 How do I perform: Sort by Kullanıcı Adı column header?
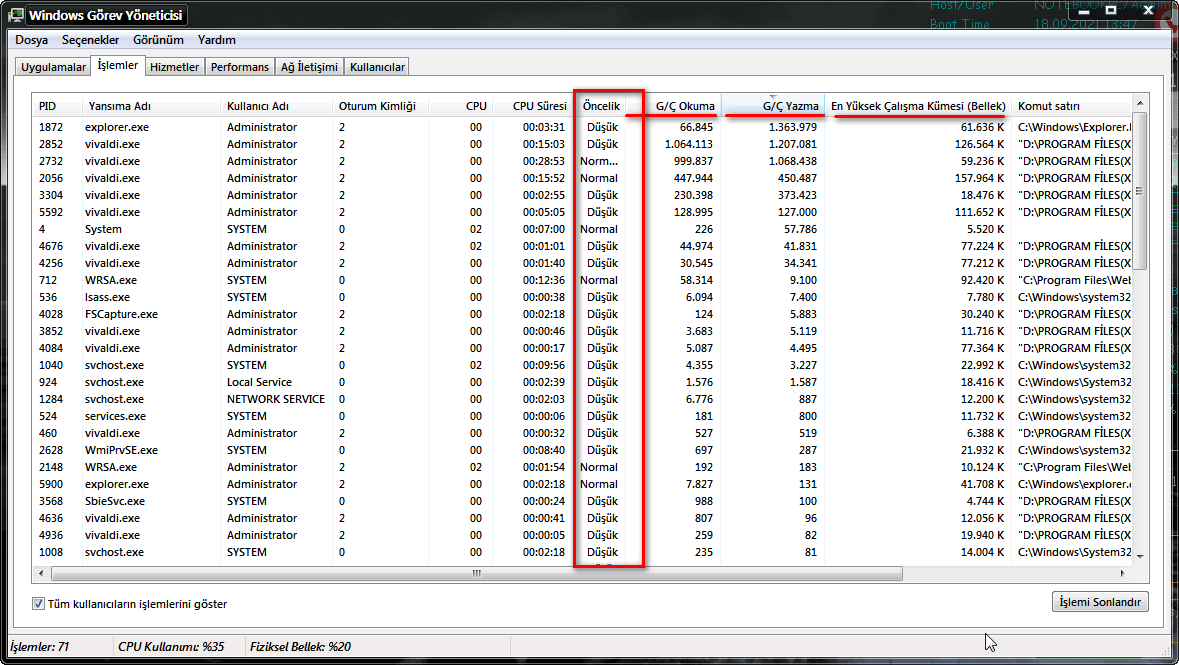click(277, 106)
